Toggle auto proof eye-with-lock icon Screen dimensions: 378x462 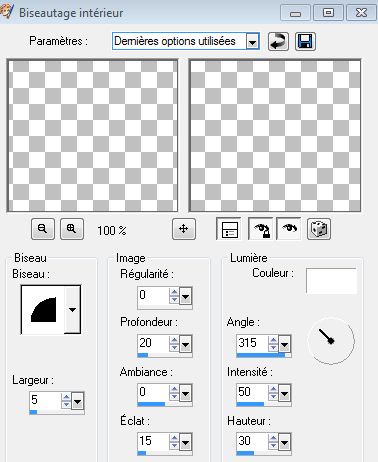[x=261, y=229]
